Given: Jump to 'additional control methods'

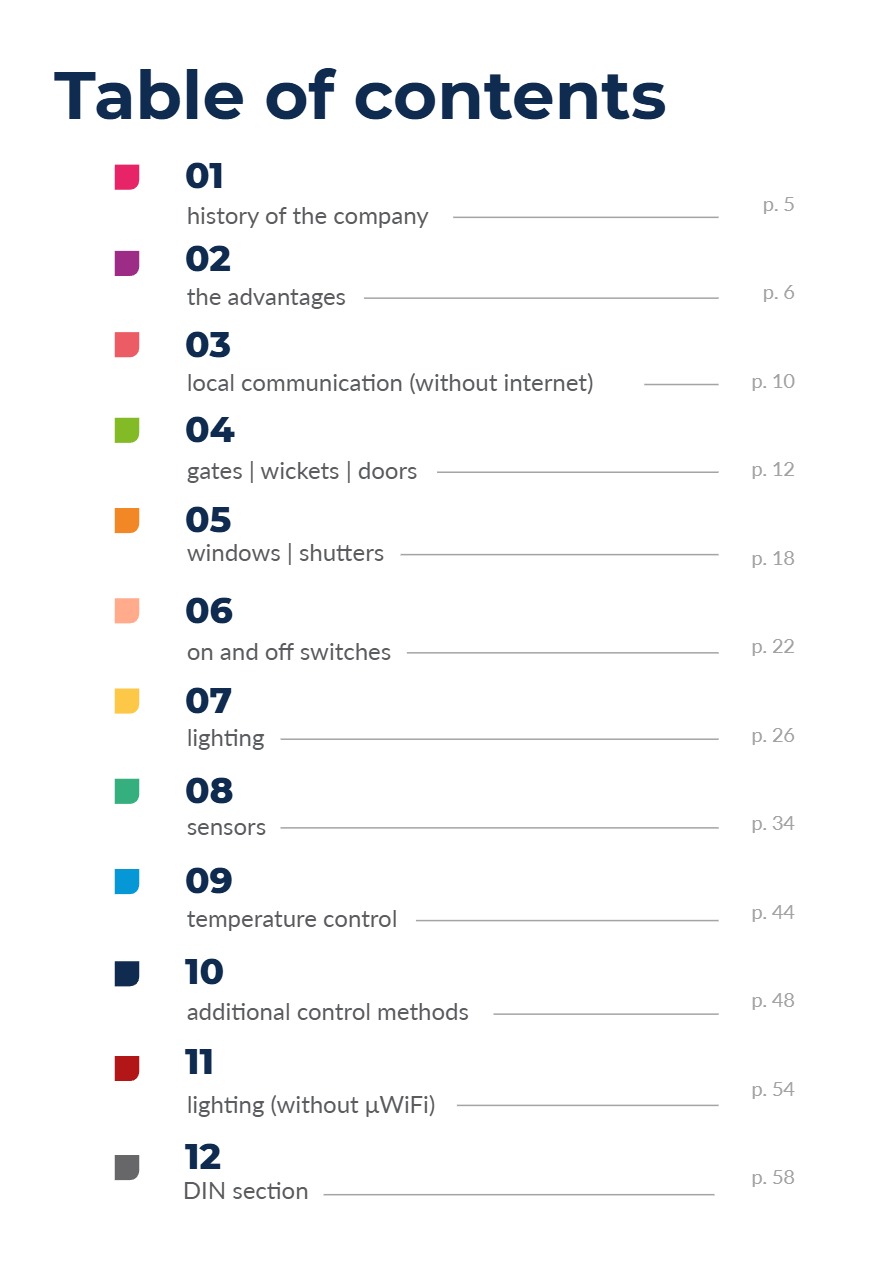Looking at the screenshot, I should pos(328,1012).
